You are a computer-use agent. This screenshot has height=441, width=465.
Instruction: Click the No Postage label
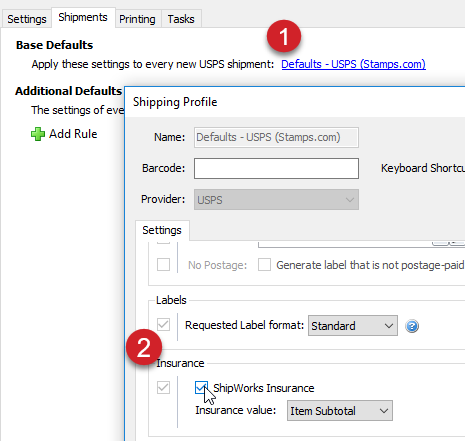point(217,265)
